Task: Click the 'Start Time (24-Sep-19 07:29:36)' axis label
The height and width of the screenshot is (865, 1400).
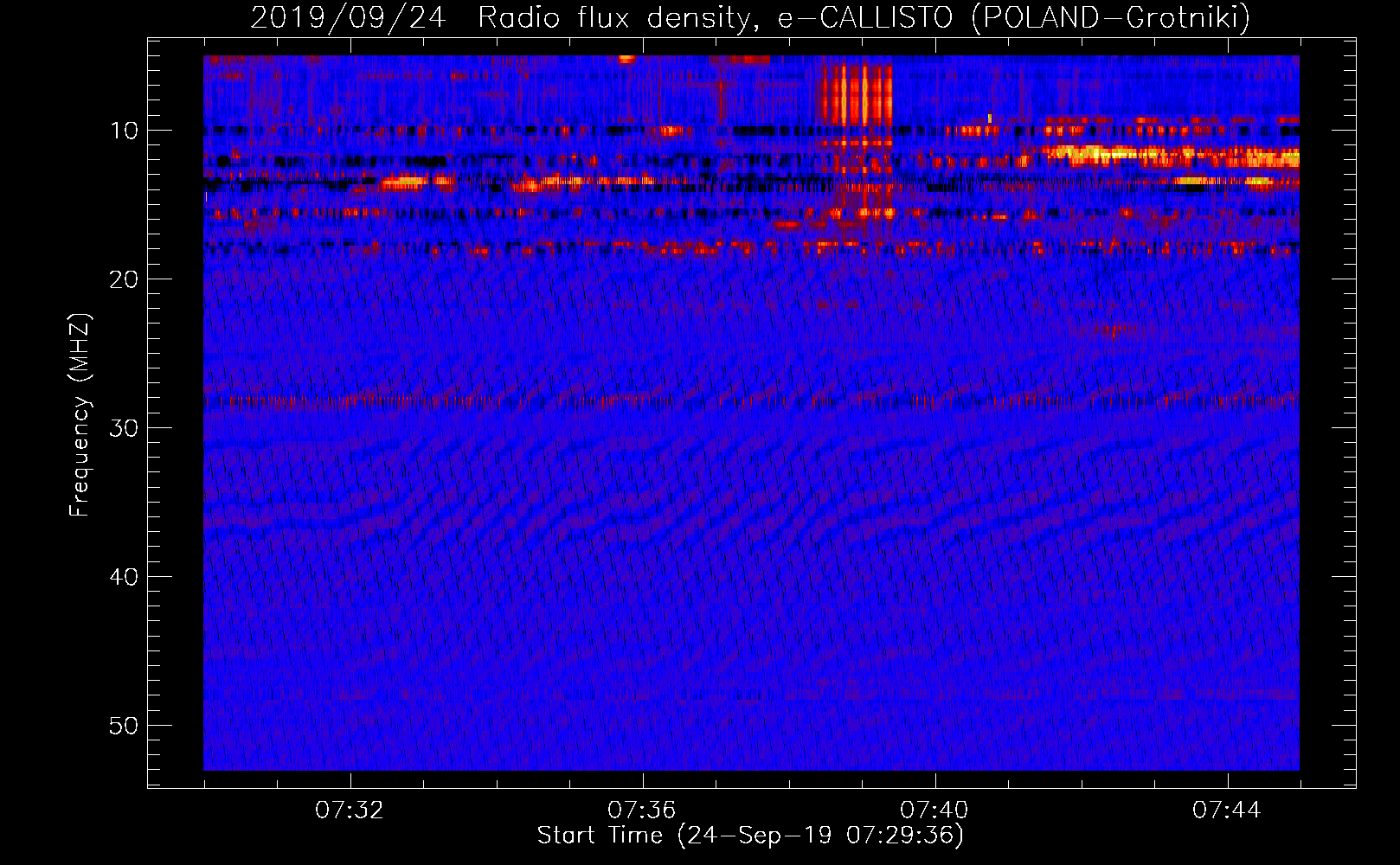Action: point(750,836)
